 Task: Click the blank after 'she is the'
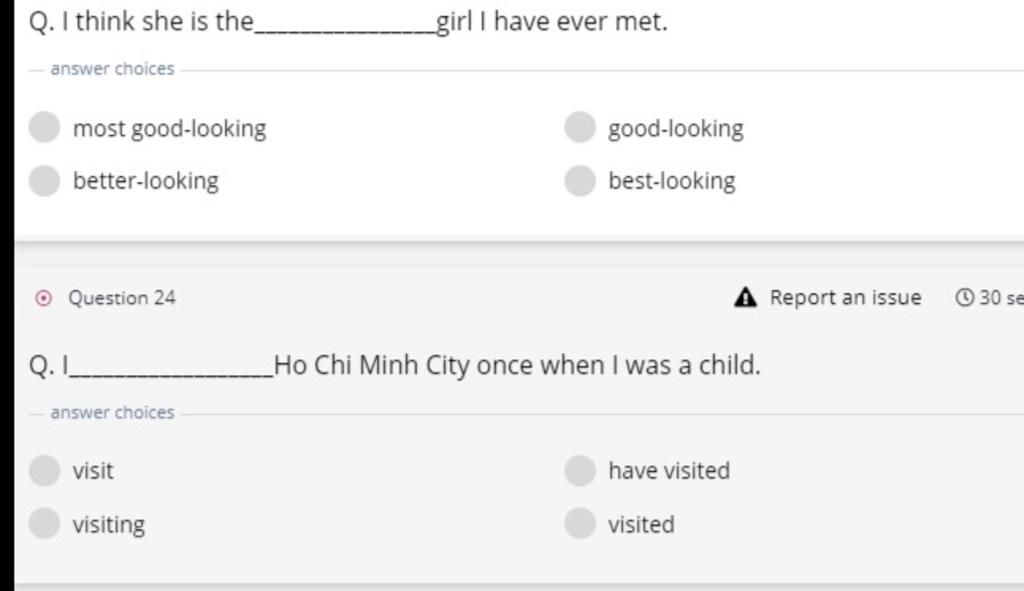[x=345, y=24]
